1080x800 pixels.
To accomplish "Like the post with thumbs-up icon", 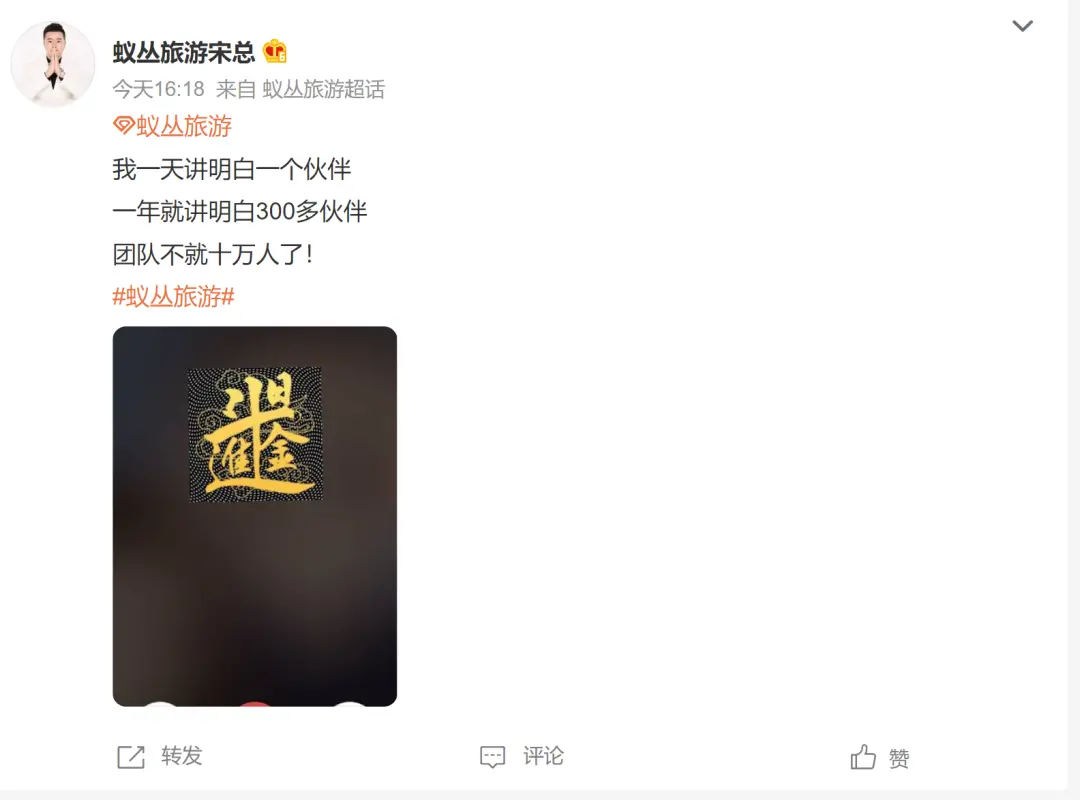I will click(862, 757).
